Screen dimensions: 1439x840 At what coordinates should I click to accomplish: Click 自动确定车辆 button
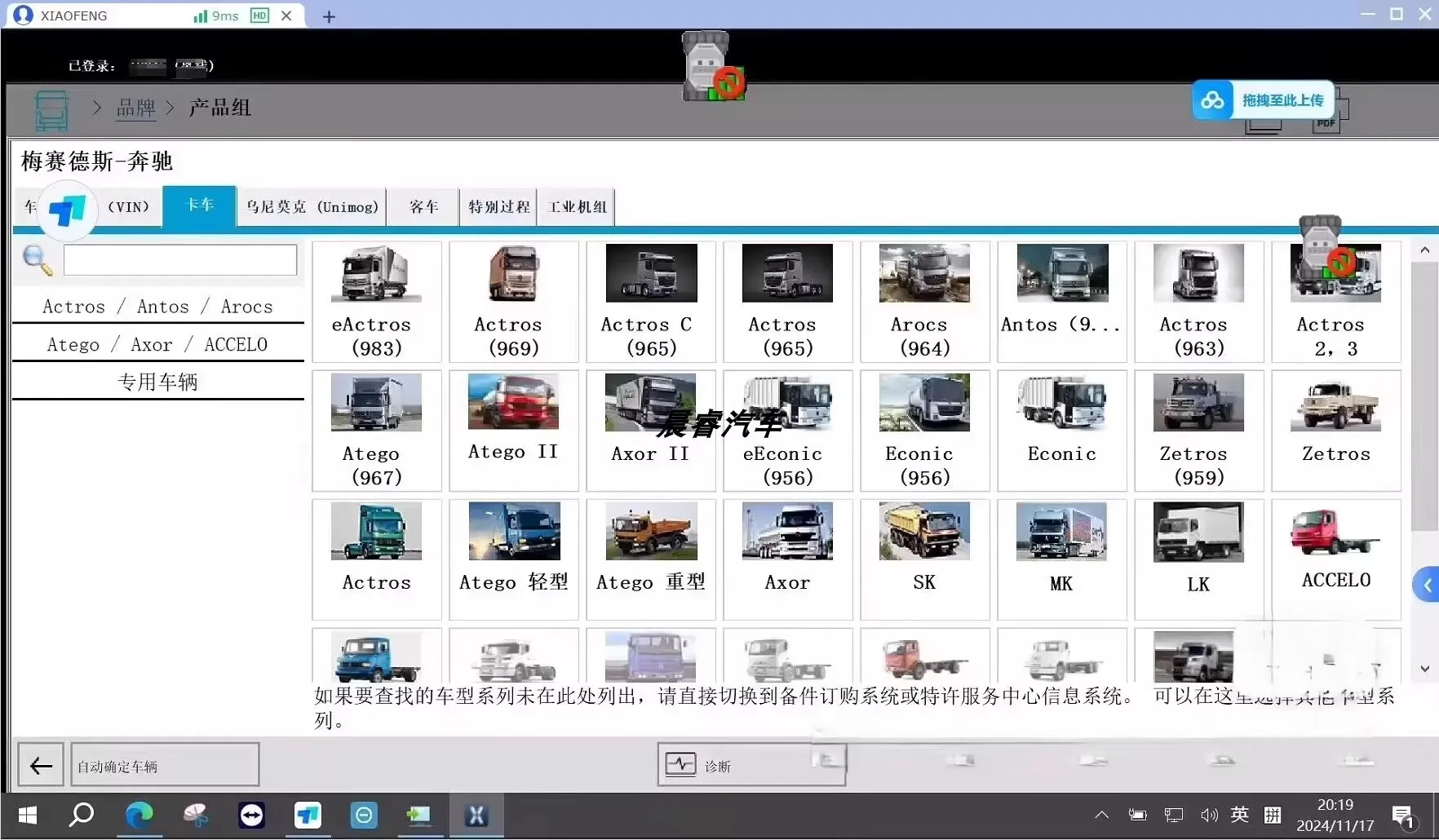click(x=165, y=765)
